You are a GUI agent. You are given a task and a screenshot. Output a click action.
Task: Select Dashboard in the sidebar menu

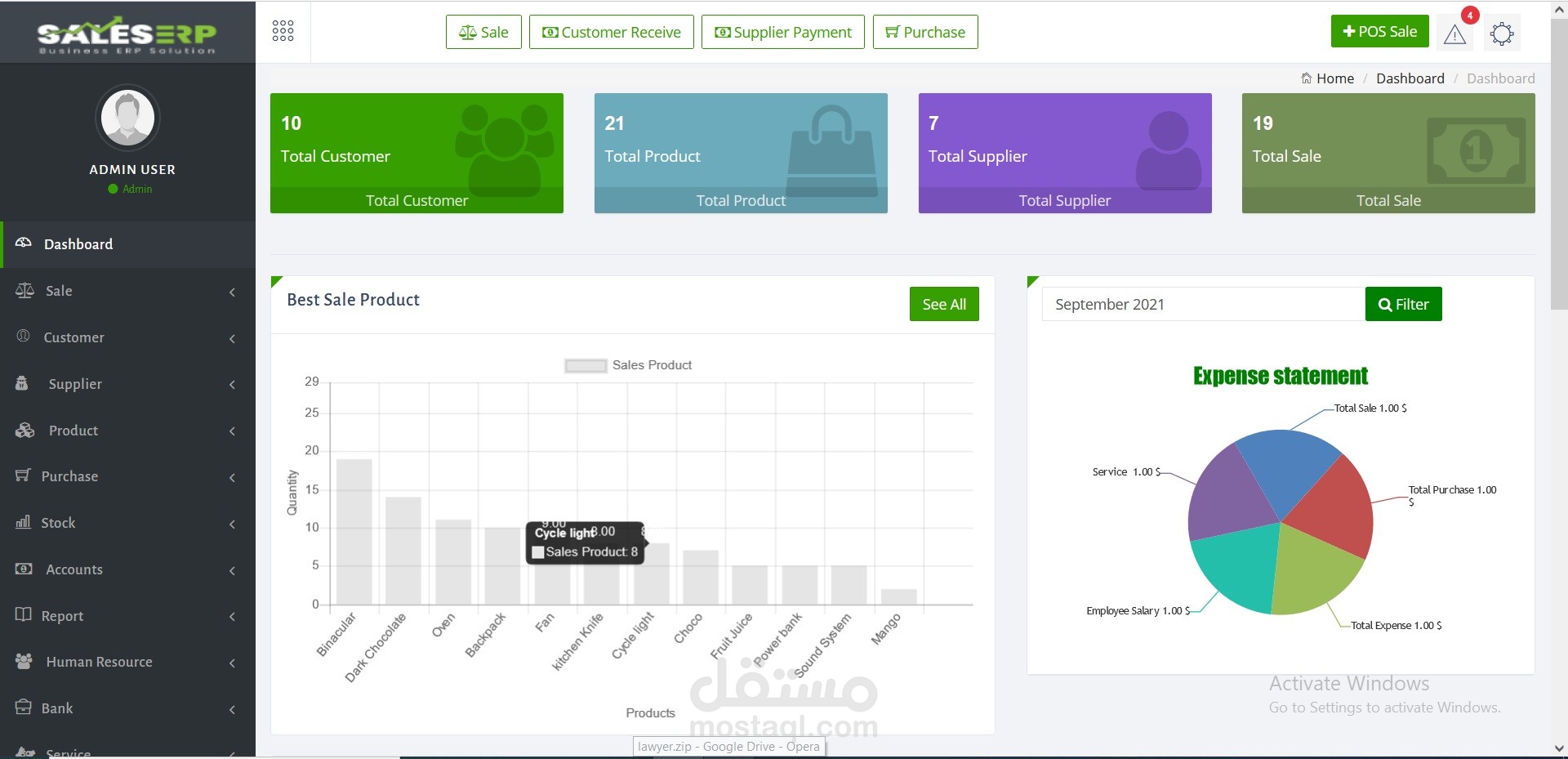tap(78, 243)
